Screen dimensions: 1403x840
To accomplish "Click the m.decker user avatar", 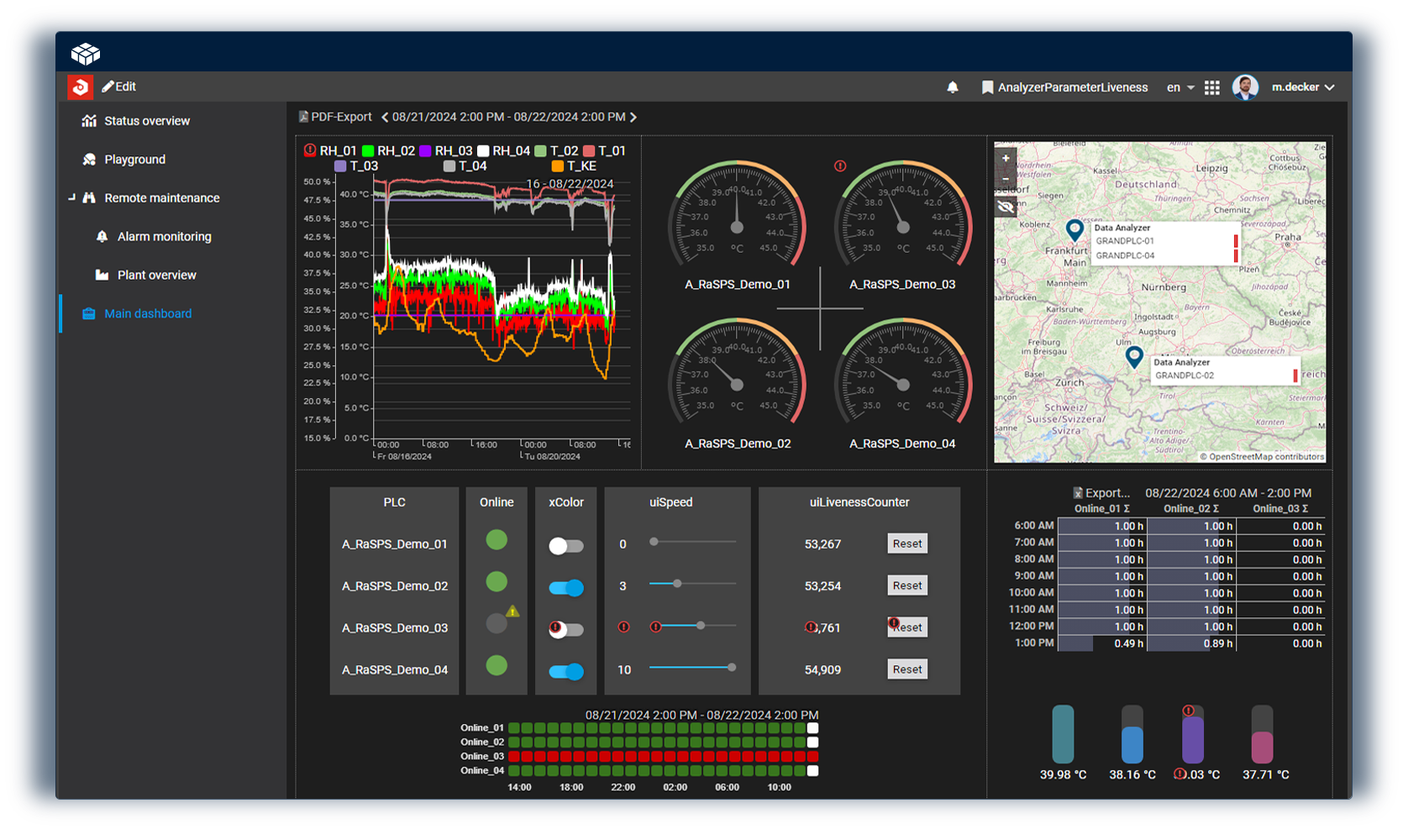I will 1245,87.
